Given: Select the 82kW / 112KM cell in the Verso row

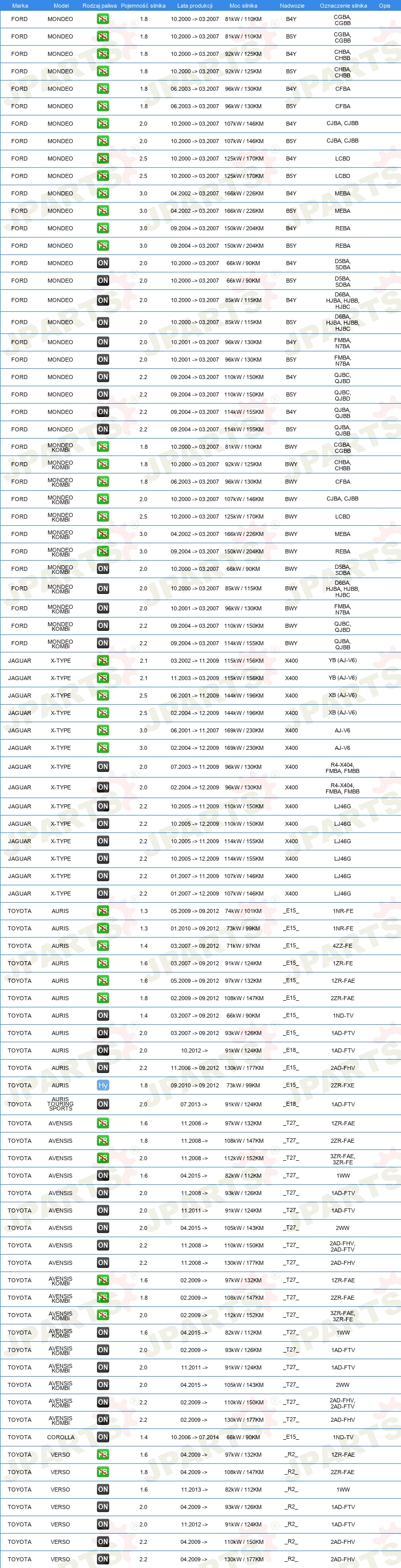Looking at the screenshot, I should [244, 1490].
